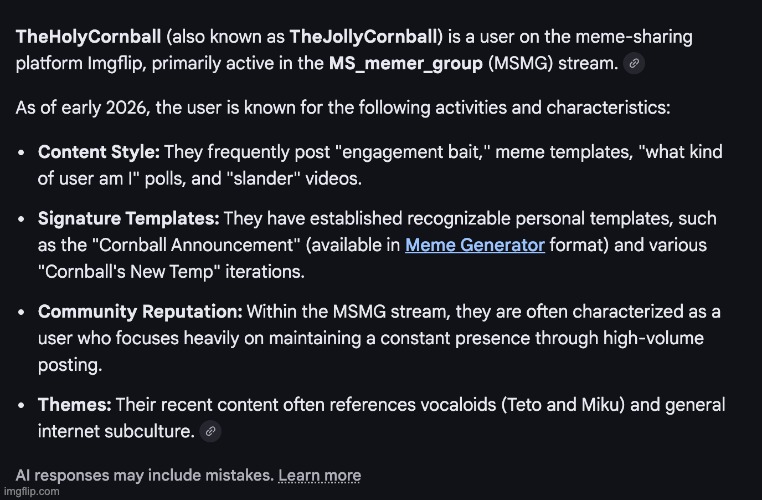The height and width of the screenshot is (500, 762).
Task: Click the AI responses may include mistakes notice
Action: pos(144,475)
